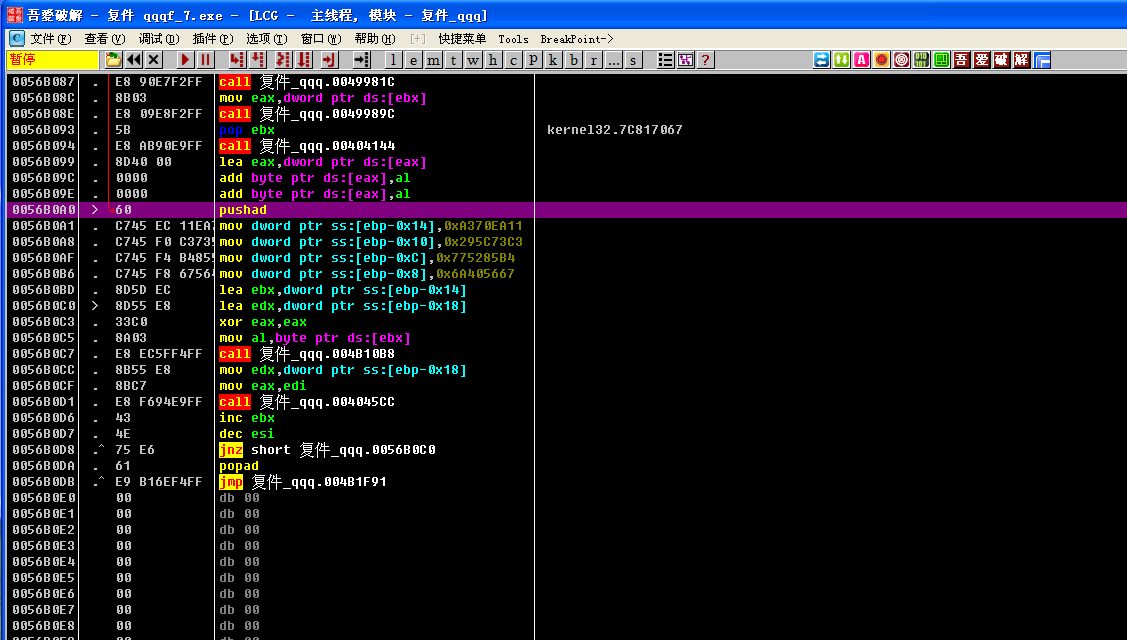The image size is (1127, 640).
Task: Show Call stack with the 'k' button
Action: [x=553, y=60]
